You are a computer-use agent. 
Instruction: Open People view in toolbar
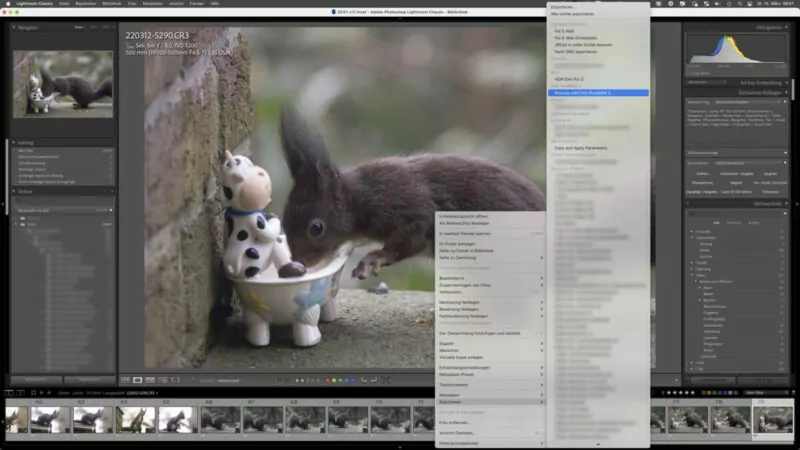pyautogui.click(x=176, y=380)
